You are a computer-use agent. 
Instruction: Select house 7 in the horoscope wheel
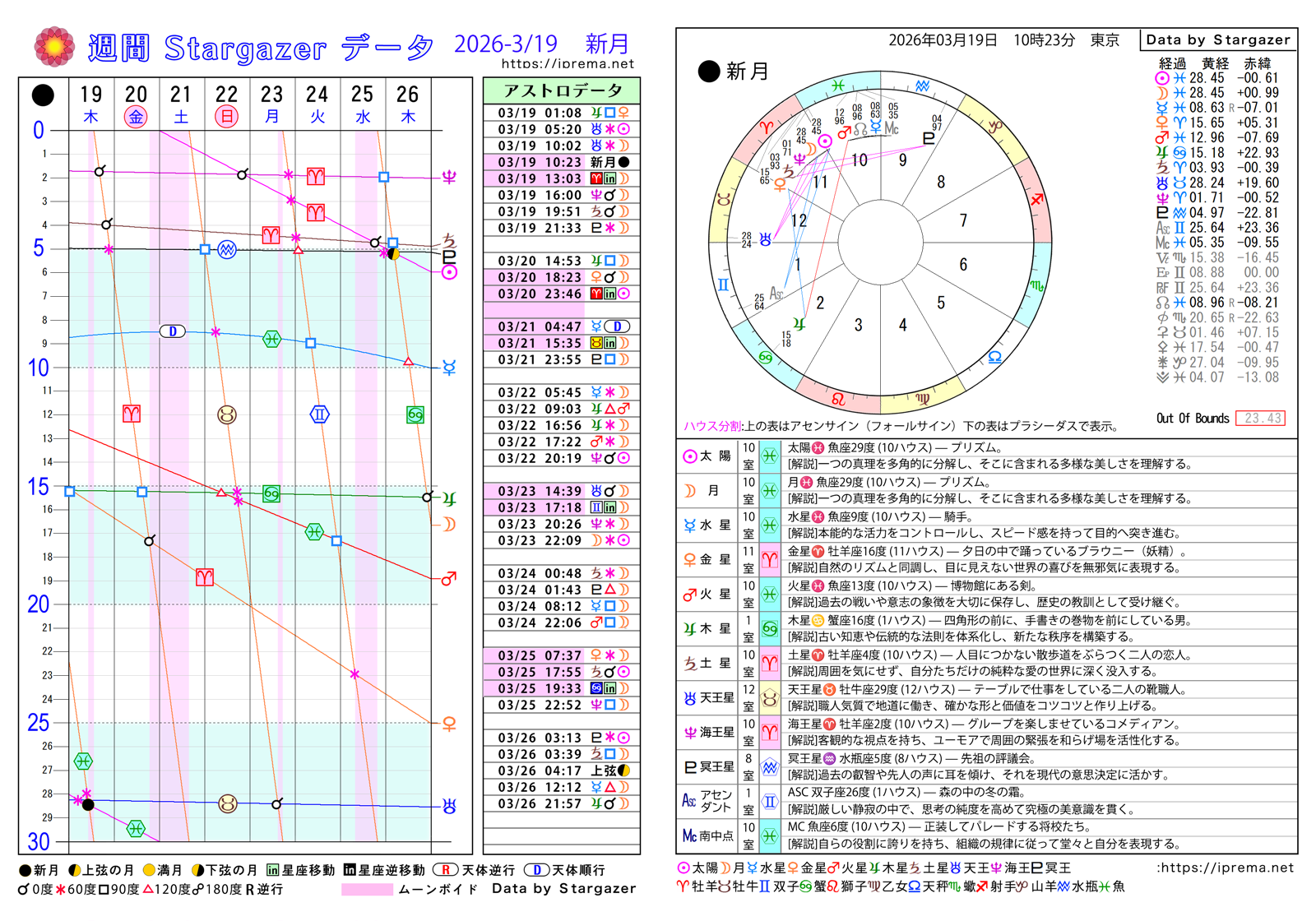[x=963, y=220]
